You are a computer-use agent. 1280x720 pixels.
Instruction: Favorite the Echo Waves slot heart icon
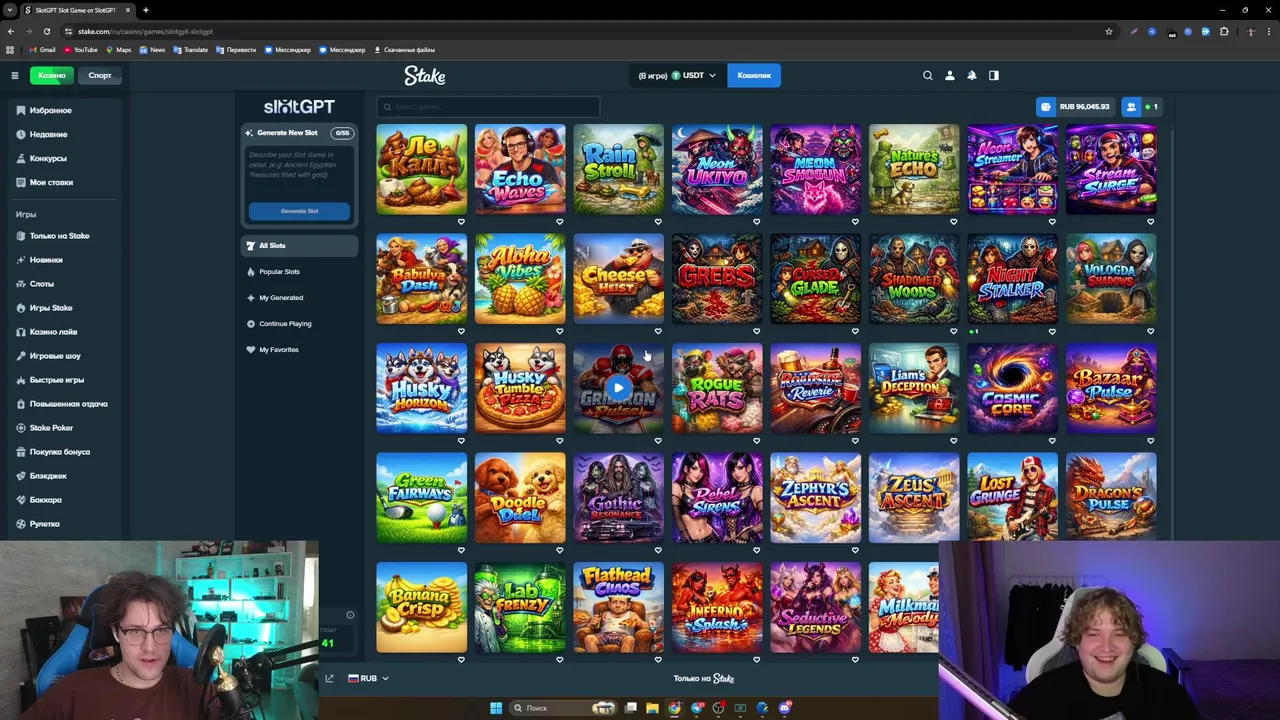pos(559,222)
